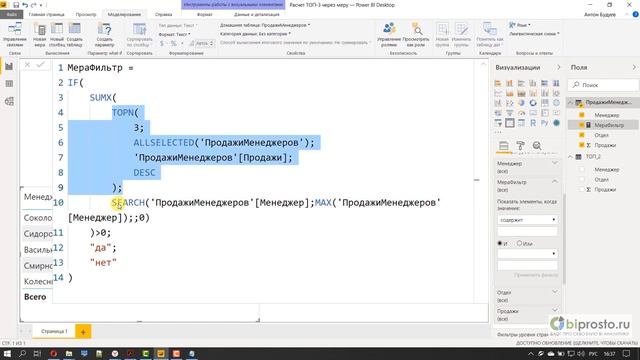640x360 pixels.
Task: Open the Файл tab
Action: point(12,14)
